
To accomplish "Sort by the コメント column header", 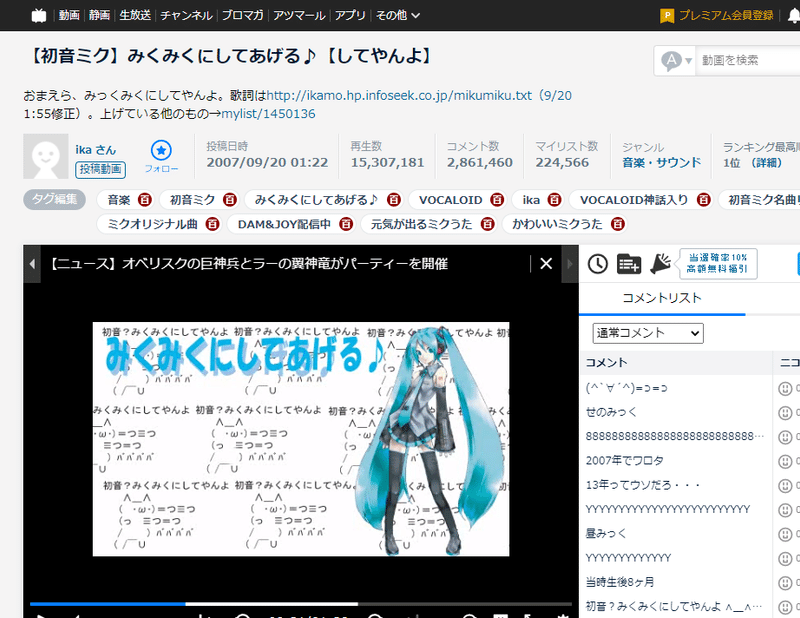I will [x=676, y=363].
